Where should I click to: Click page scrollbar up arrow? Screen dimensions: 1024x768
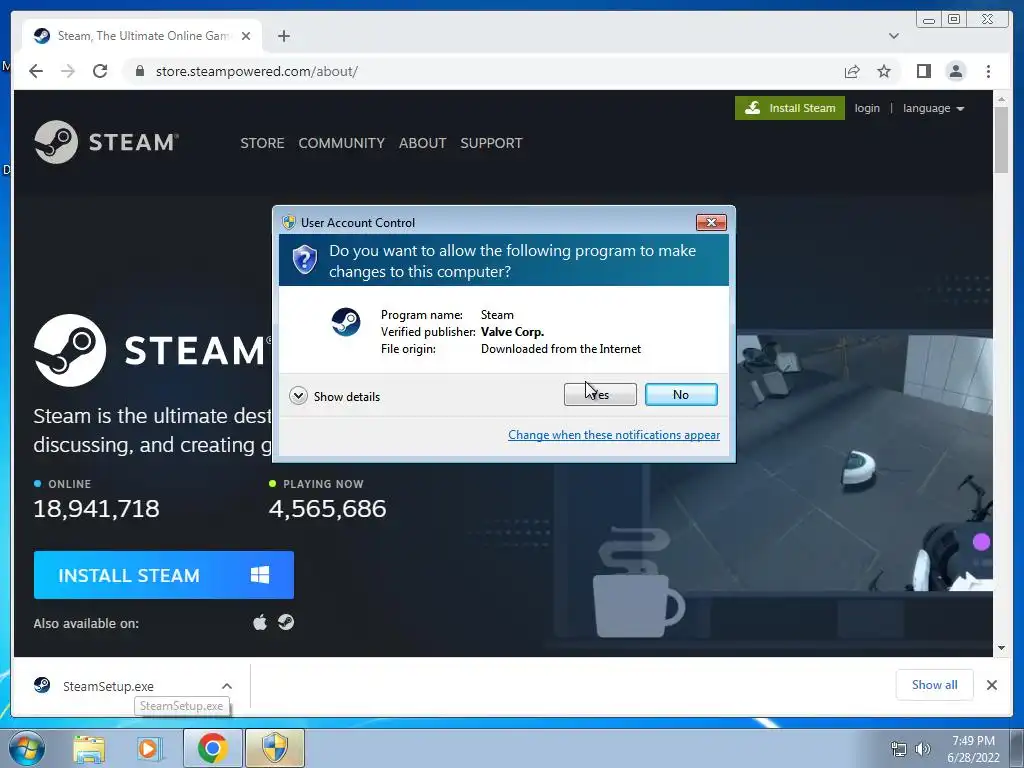[x=1001, y=99]
